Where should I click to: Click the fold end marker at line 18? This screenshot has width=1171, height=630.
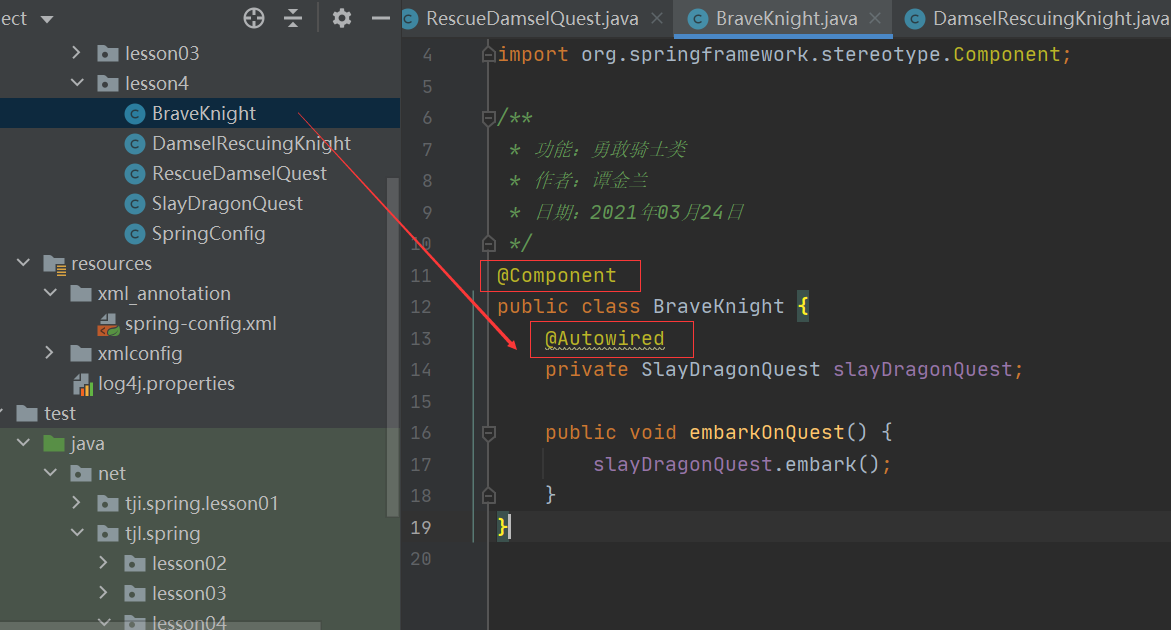click(x=488, y=495)
